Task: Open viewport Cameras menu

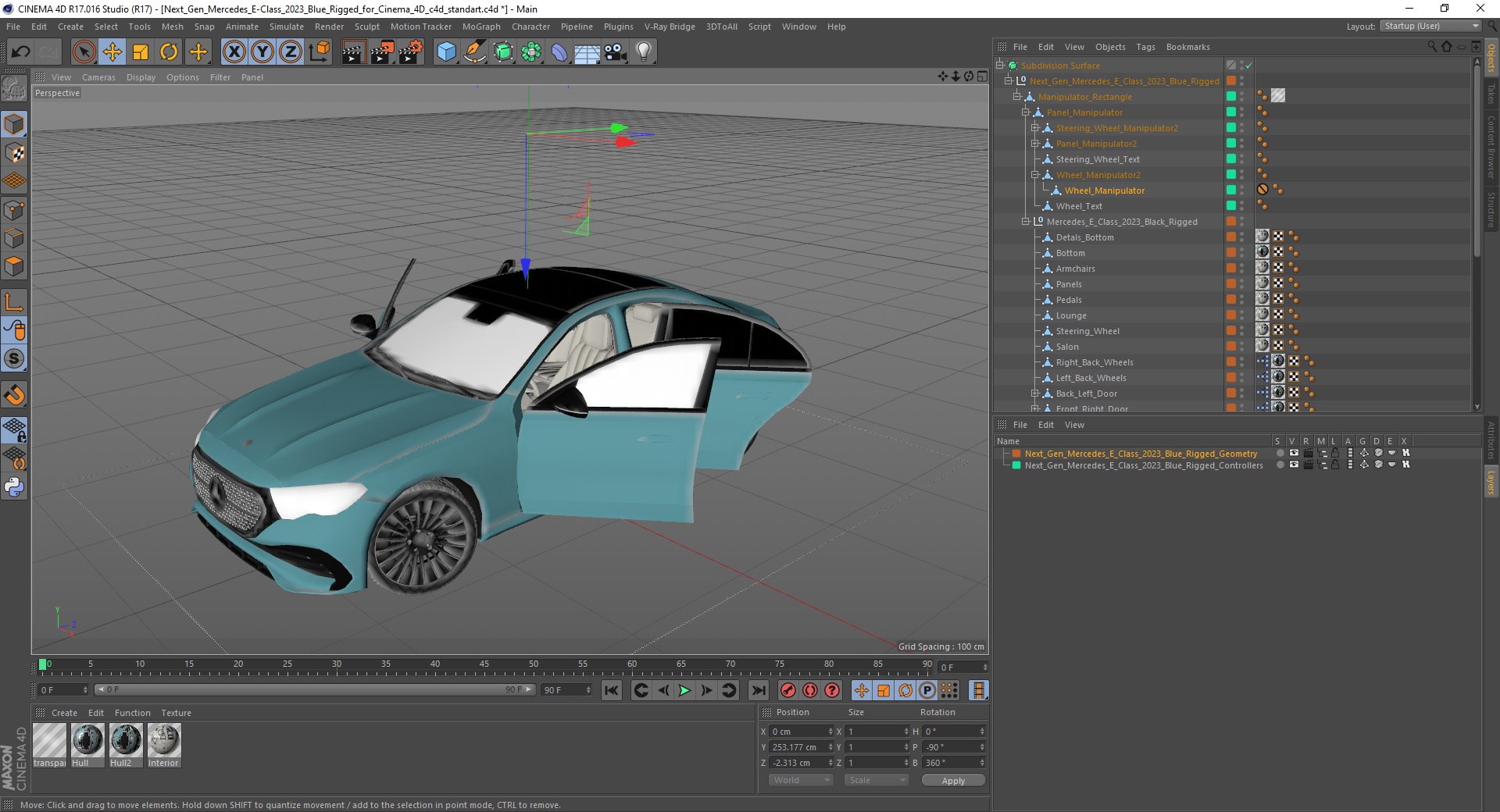Action: pyautogui.click(x=98, y=77)
